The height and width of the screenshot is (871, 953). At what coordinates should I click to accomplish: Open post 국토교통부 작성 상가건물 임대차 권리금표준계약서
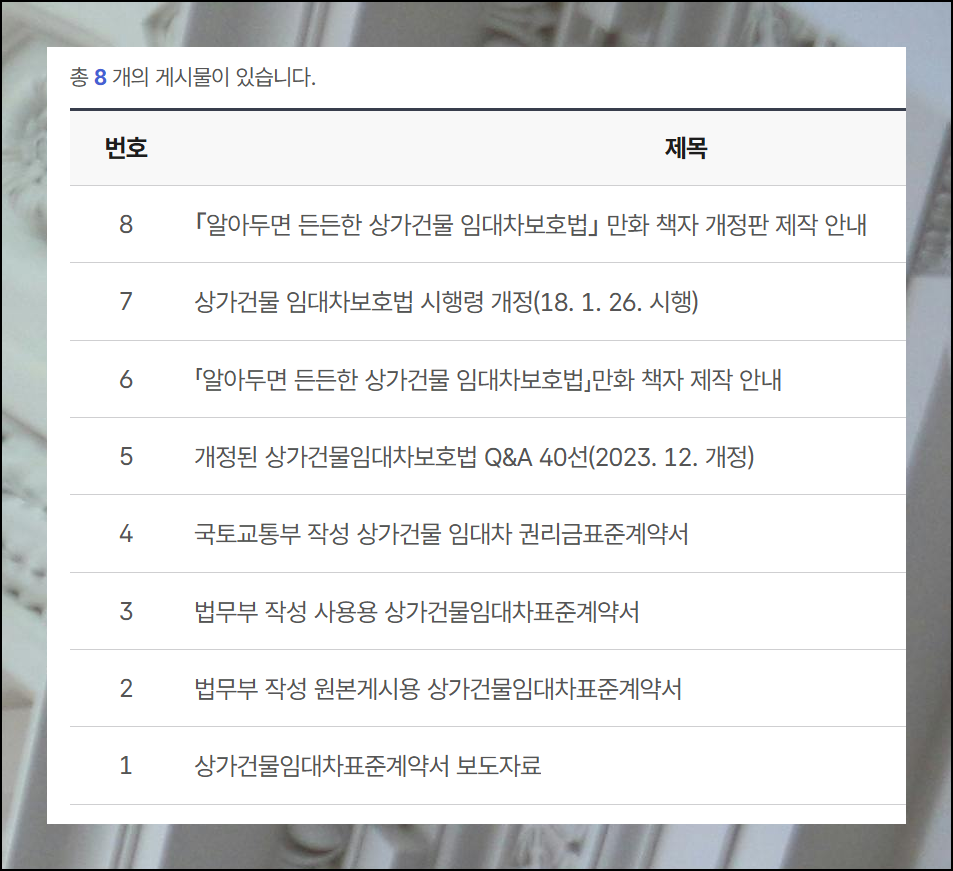(x=441, y=534)
